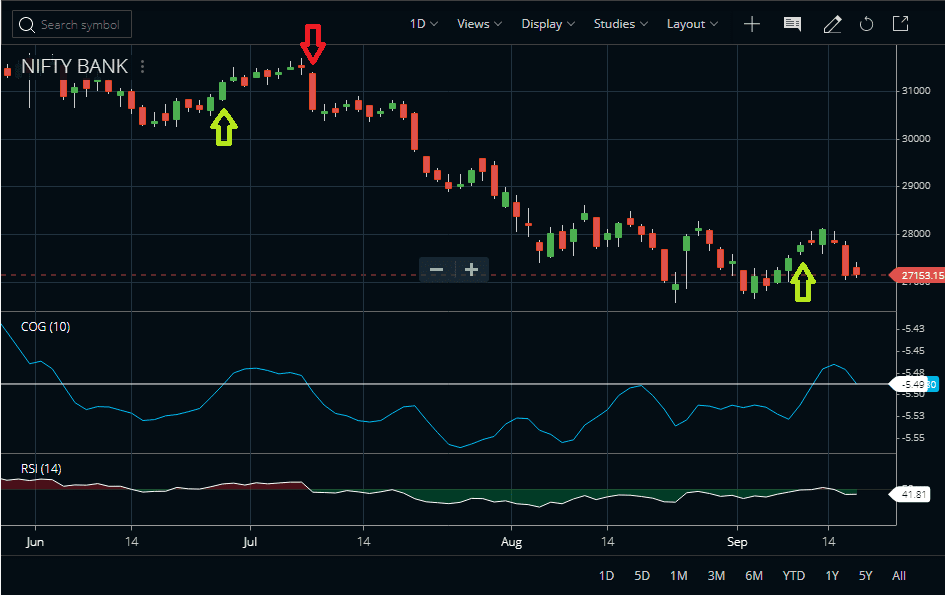Select the 3M range

tap(716, 576)
